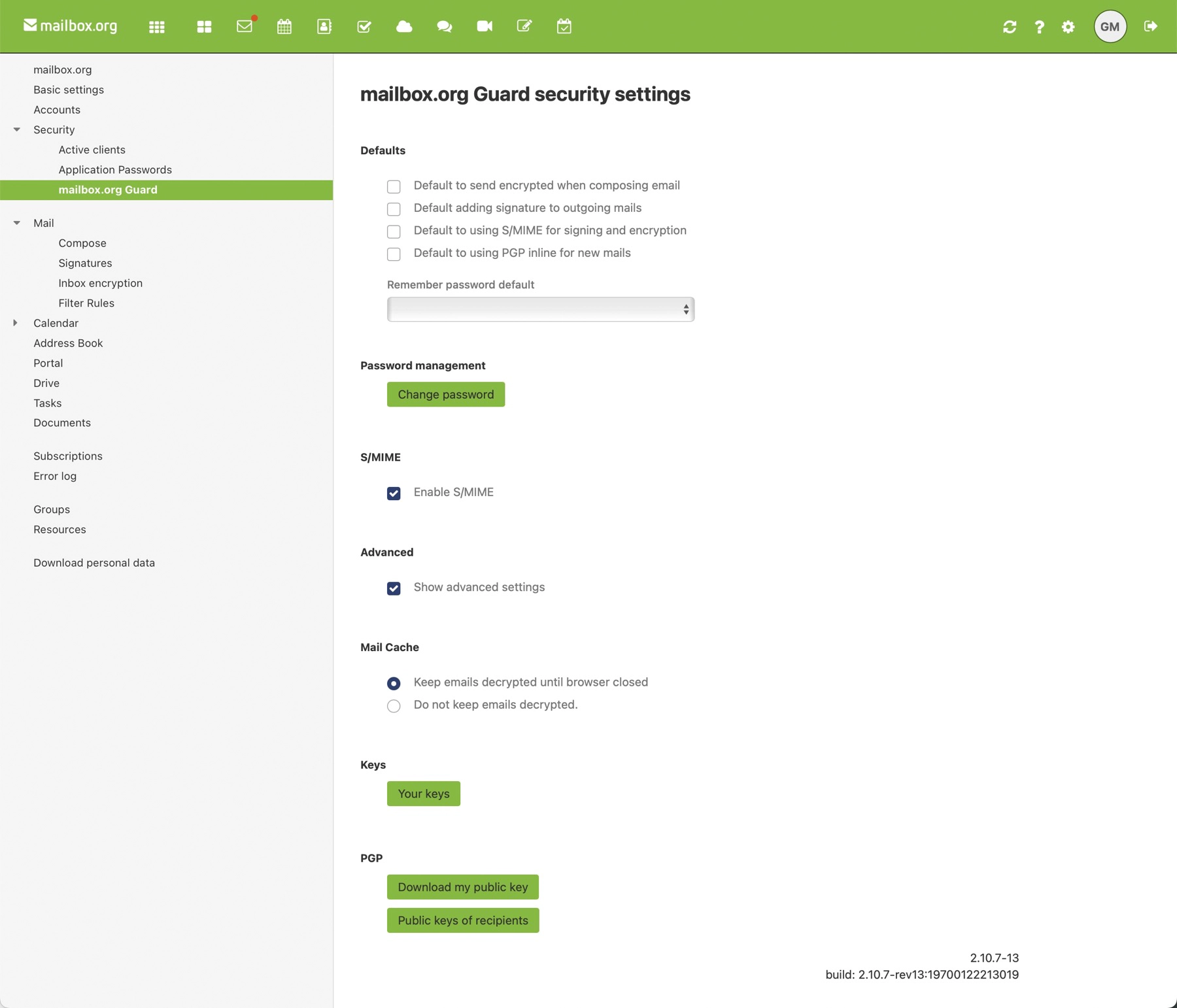Open the Portal dashboard icon
The image size is (1177, 1008).
(204, 27)
